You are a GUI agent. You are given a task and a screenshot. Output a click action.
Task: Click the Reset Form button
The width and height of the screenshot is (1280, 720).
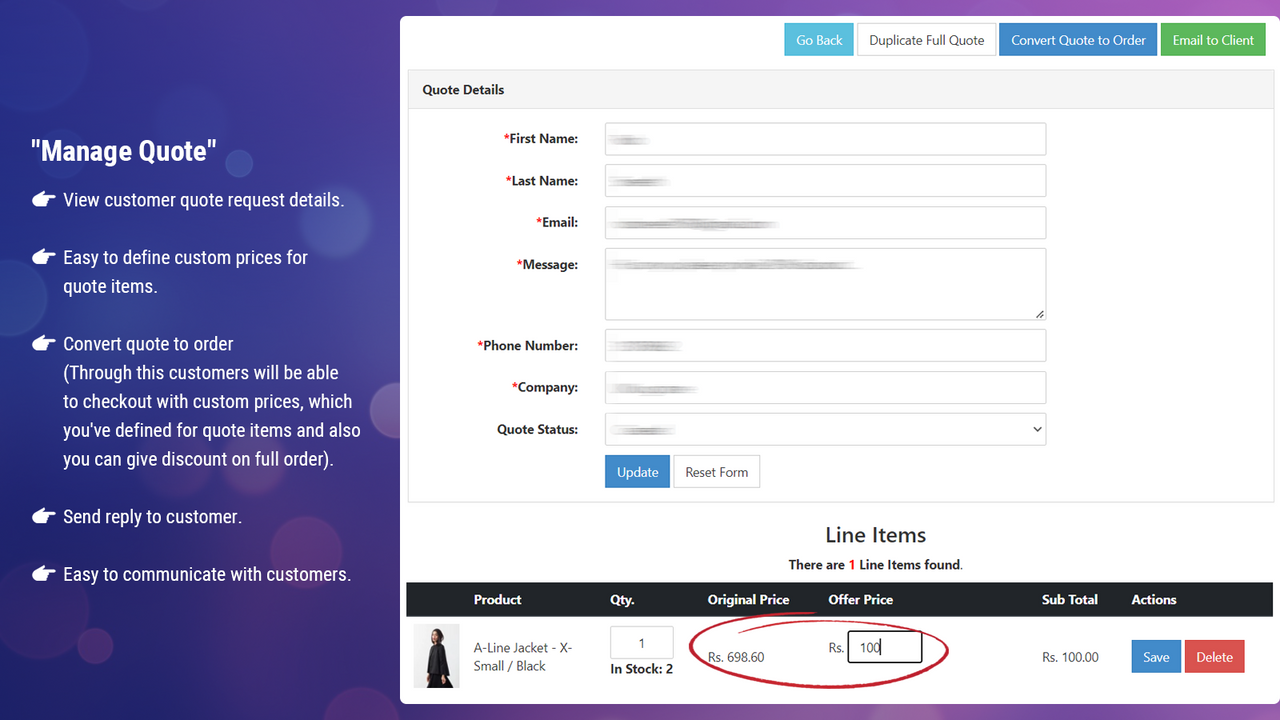(716, 471)
